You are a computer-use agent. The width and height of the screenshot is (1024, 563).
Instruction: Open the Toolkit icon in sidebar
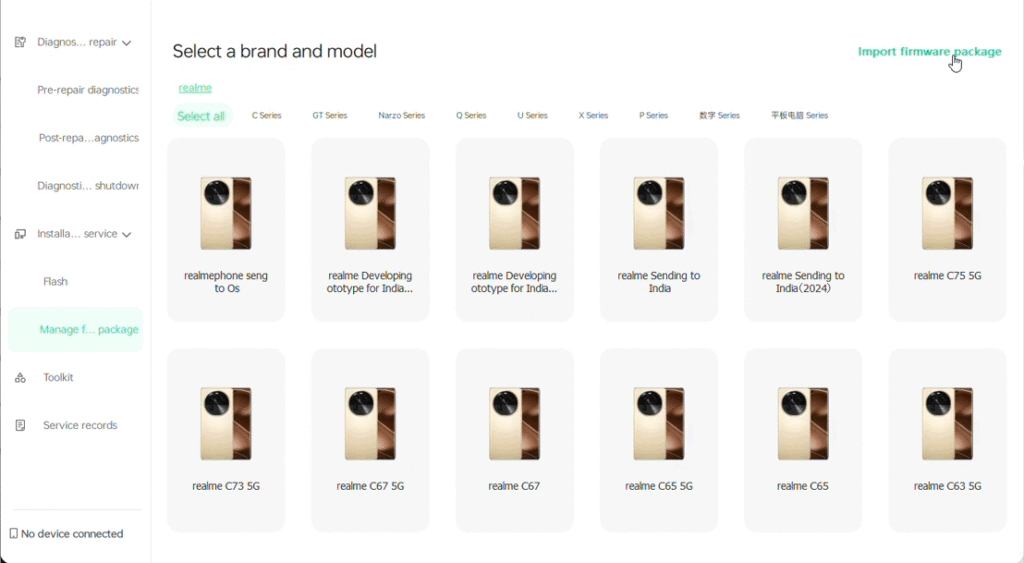20,378
